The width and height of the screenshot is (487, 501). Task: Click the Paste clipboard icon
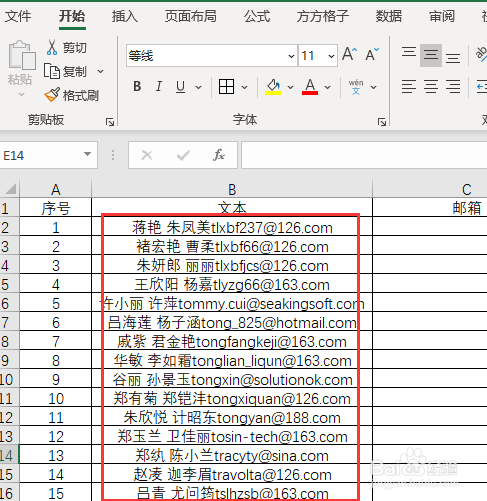[x=22, y=55]
